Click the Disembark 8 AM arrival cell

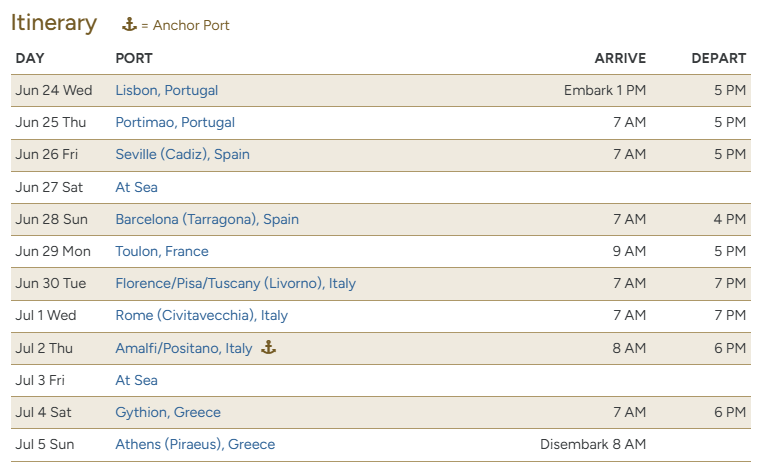point(592,444)
